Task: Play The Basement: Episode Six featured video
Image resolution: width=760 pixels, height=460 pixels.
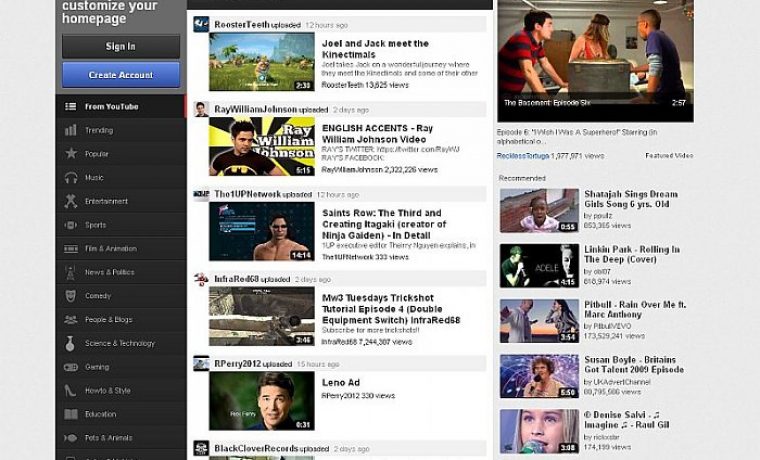Action: pos(595,61)
